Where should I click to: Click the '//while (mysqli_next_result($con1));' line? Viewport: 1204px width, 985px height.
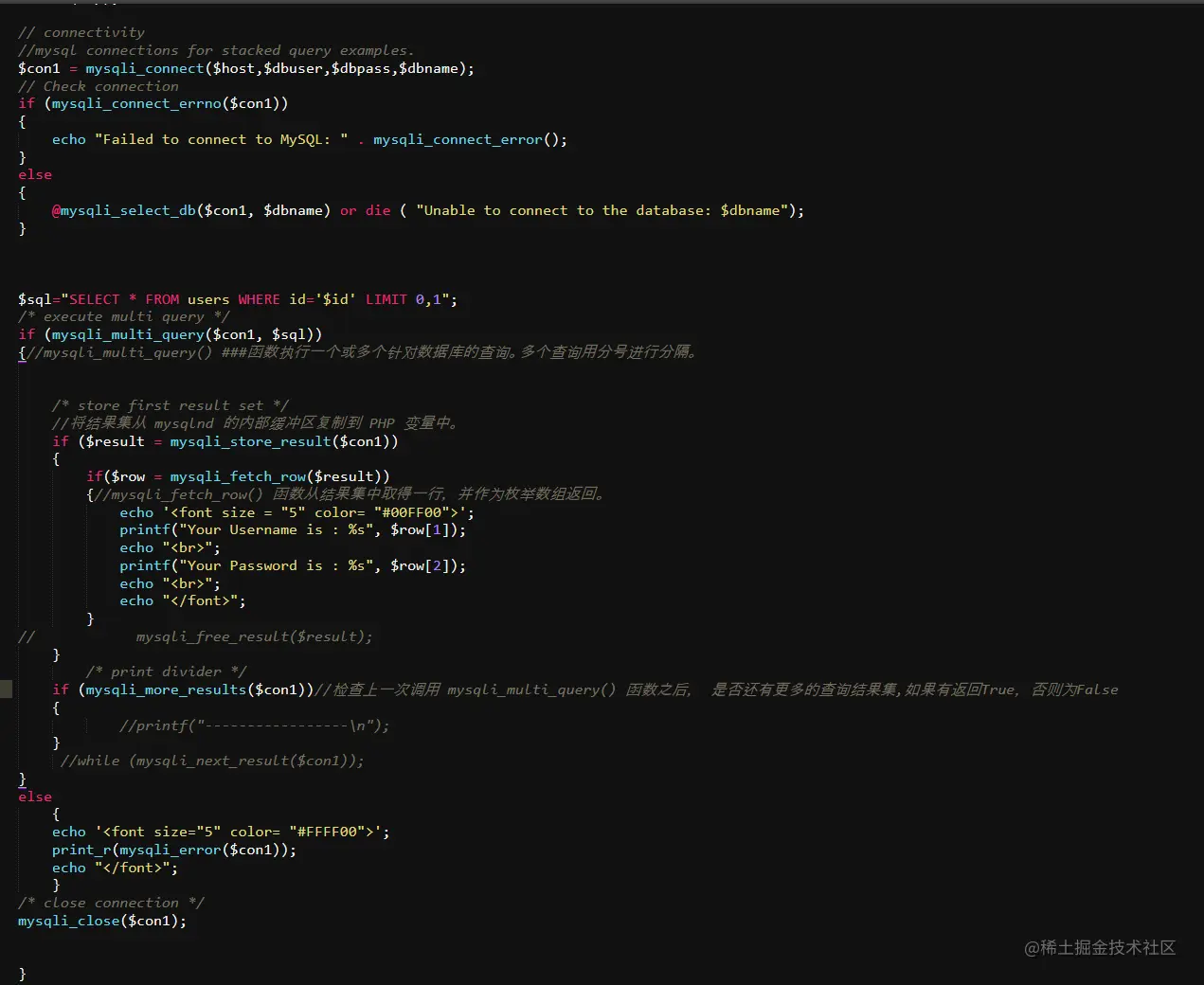click(212, 761)
